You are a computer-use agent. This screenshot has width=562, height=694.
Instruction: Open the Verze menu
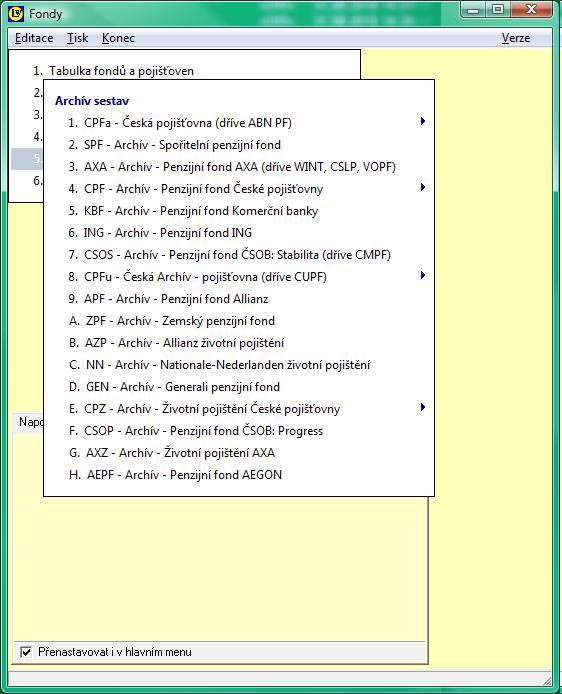tap(516, 38)
